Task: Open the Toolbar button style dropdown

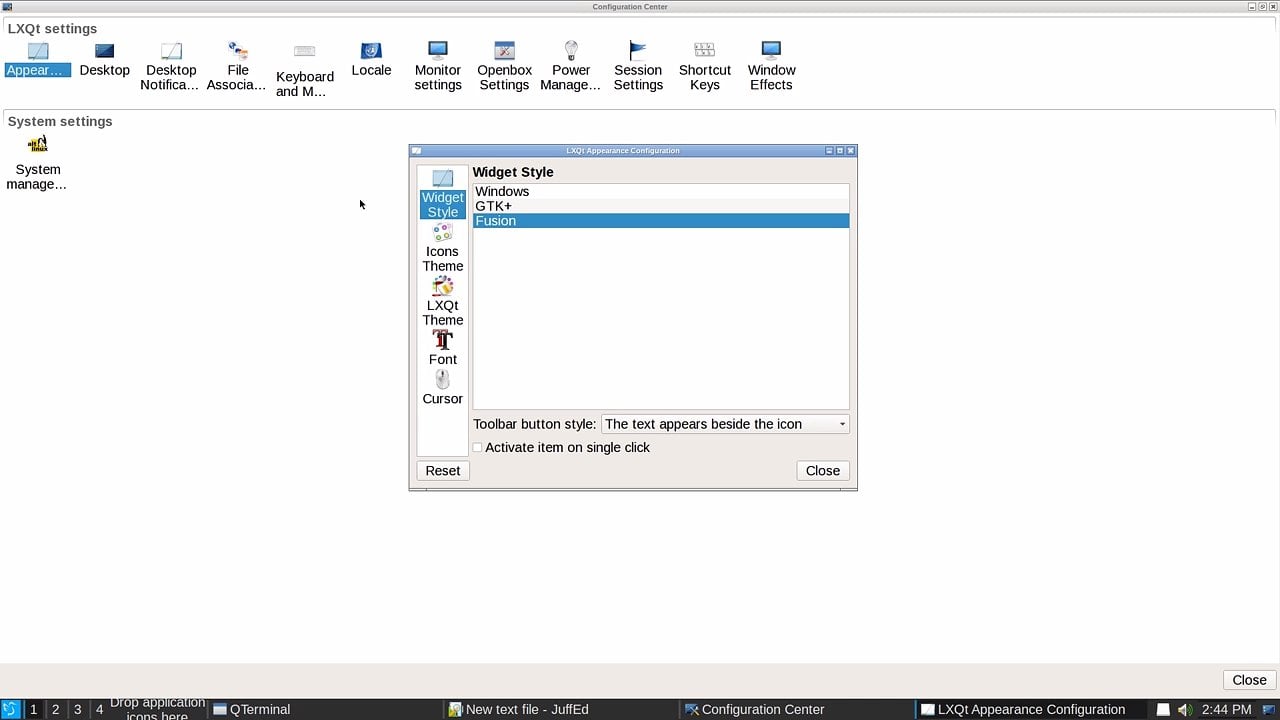Action: pos(724,424)
